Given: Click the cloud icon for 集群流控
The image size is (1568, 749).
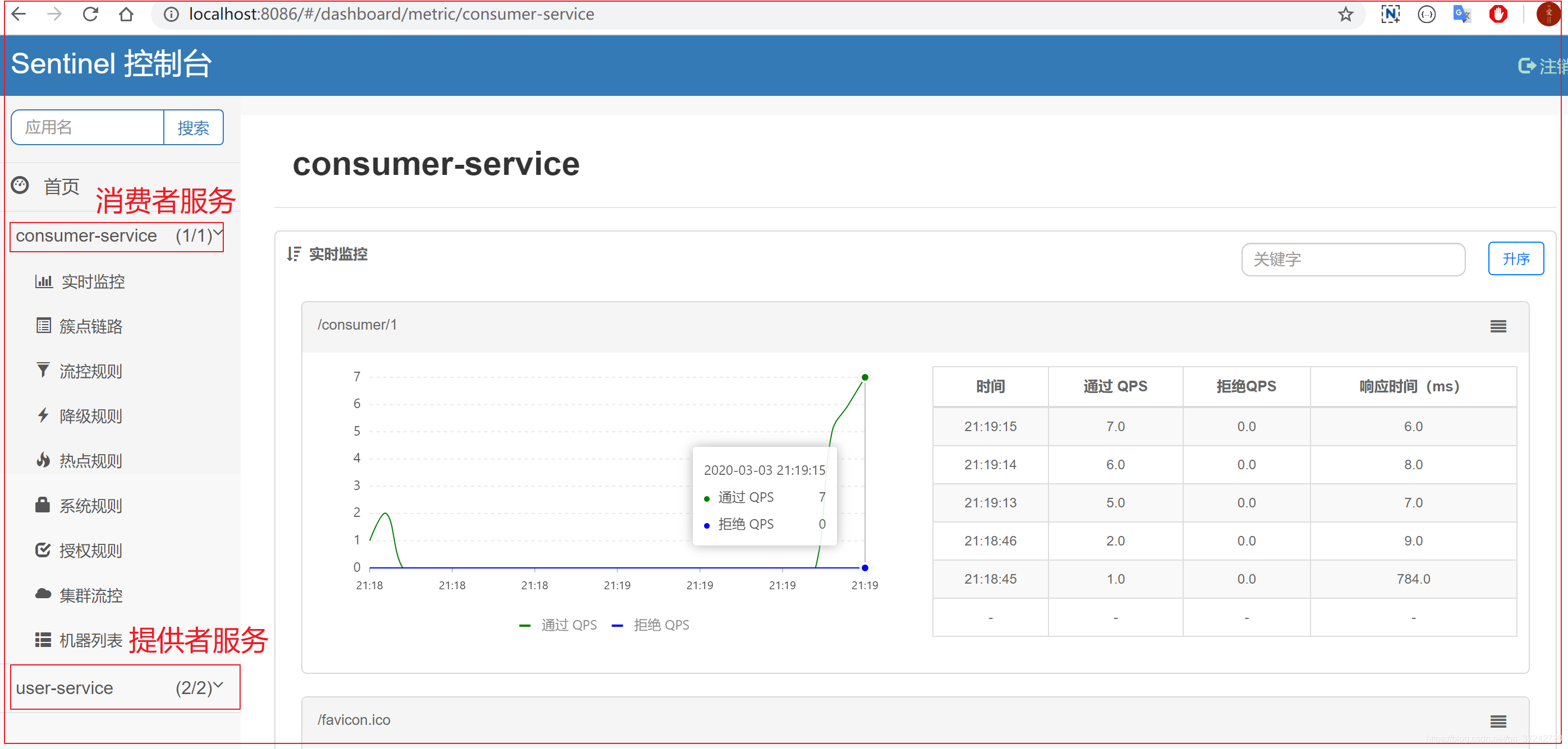Looking at the screenshot, I should point(43,594).
